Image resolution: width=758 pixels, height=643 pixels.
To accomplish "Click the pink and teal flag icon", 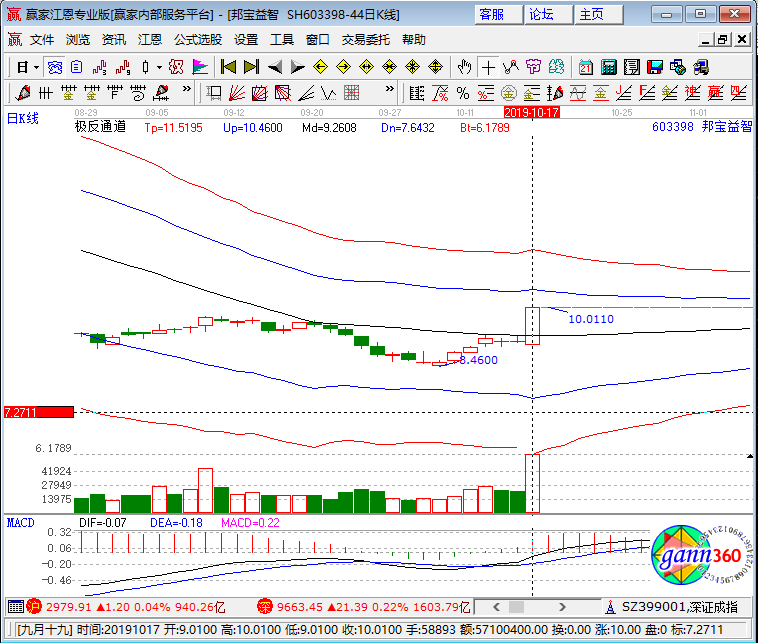I will [x=200, y=67].
